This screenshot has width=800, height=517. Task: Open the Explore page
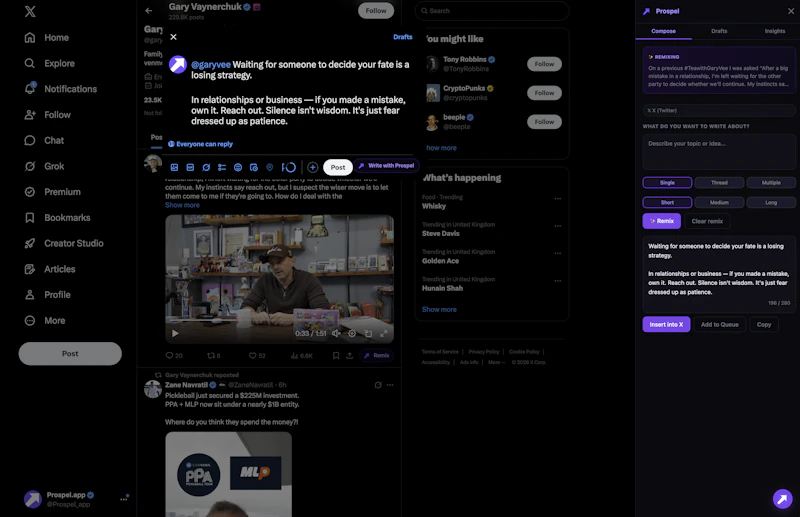tap(49, 63)
